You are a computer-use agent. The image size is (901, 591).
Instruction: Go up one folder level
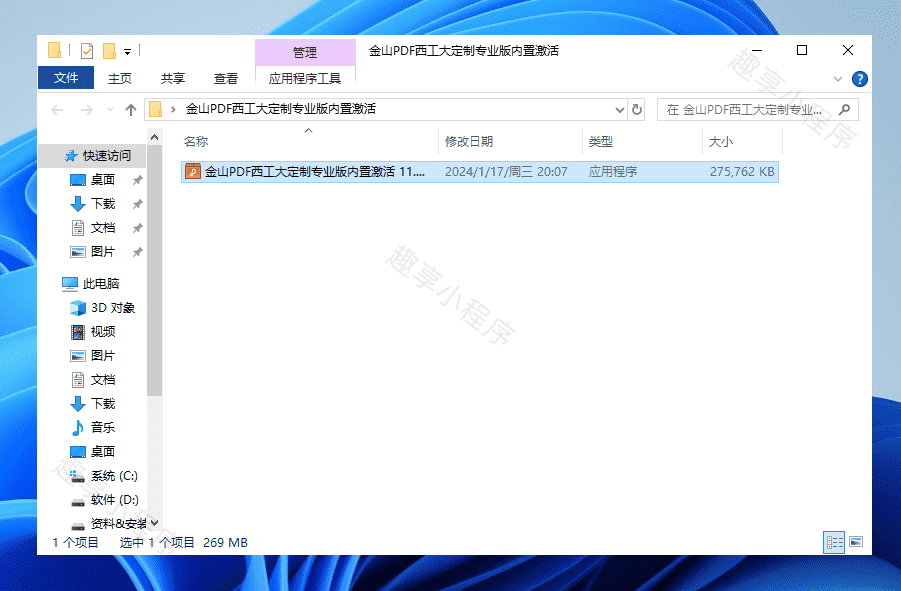point(131,110)
